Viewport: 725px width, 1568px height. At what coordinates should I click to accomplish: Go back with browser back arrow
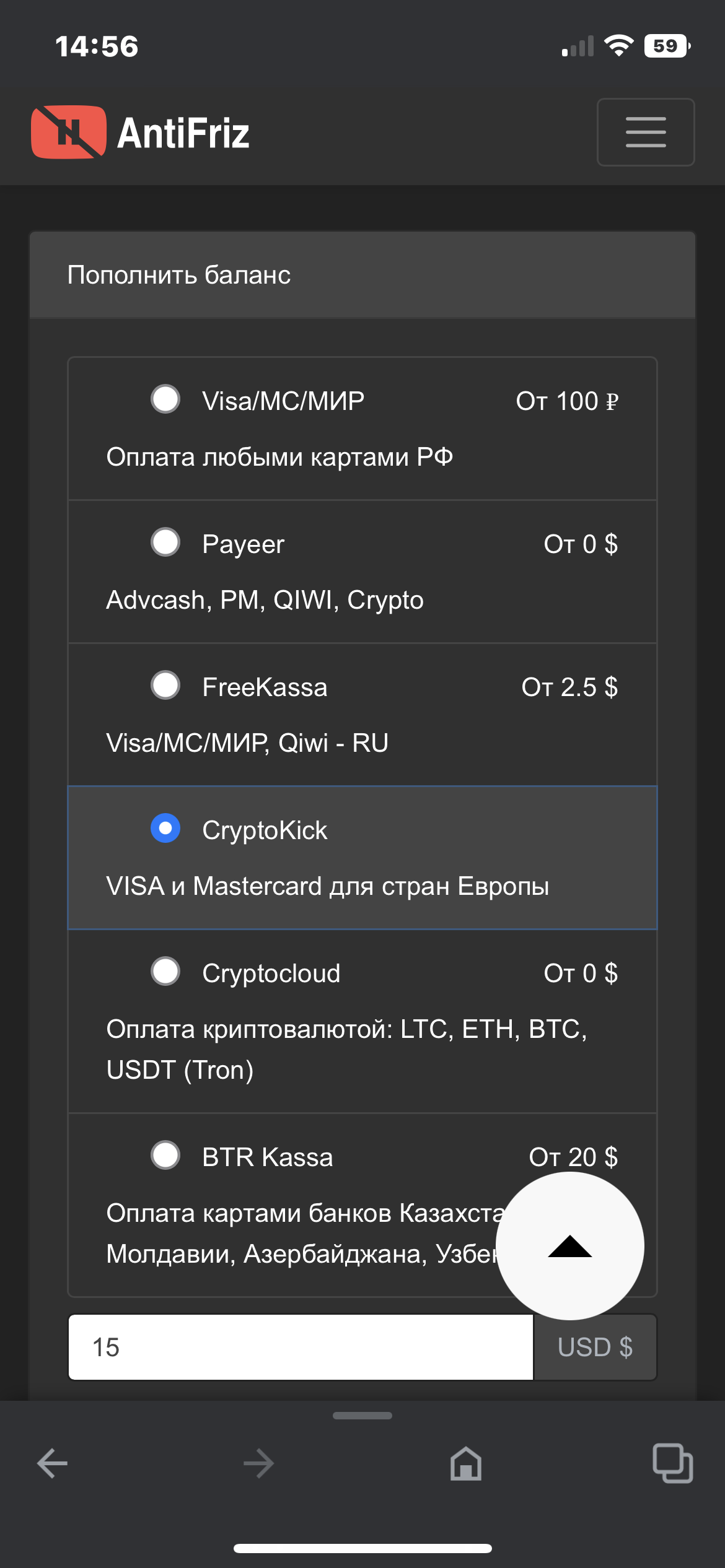pos(52,1464)
